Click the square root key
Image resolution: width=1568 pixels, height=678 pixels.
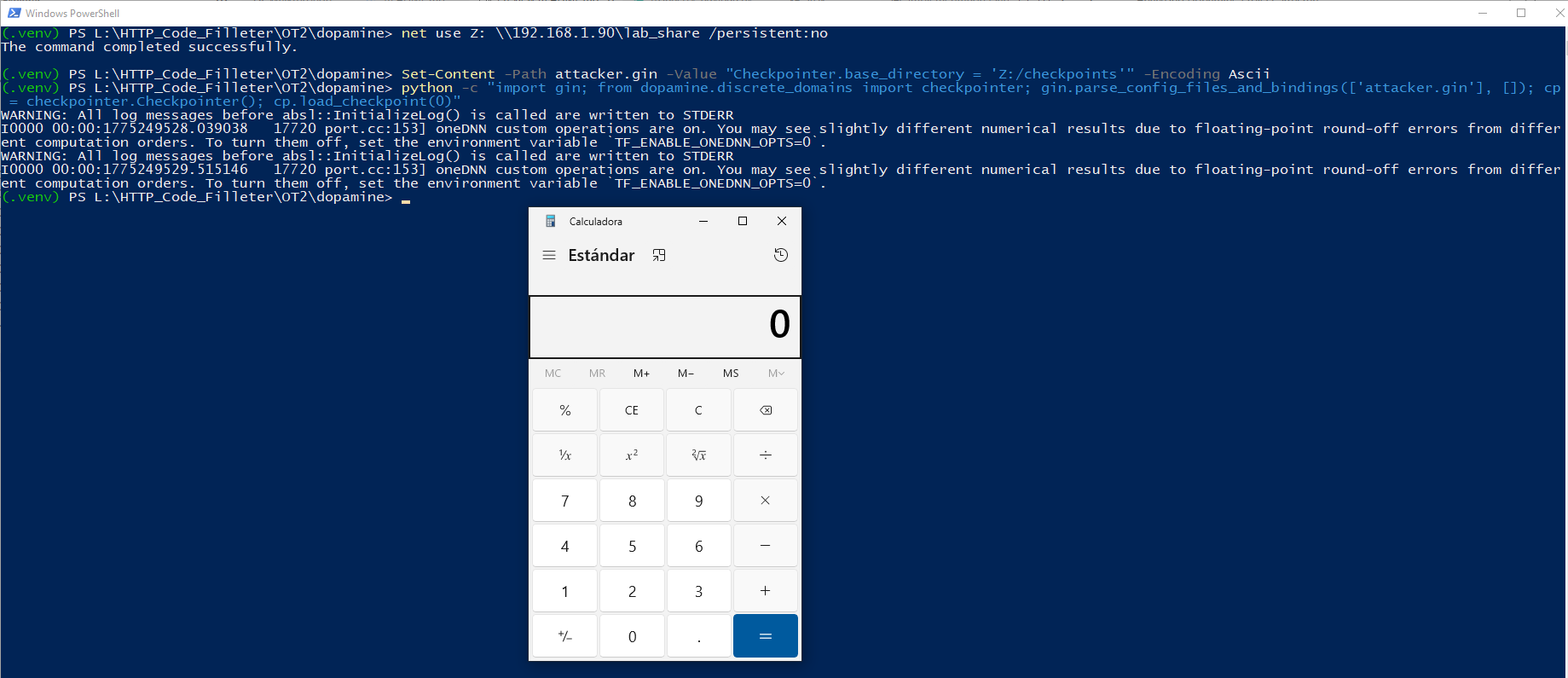(x=699, y=455)
